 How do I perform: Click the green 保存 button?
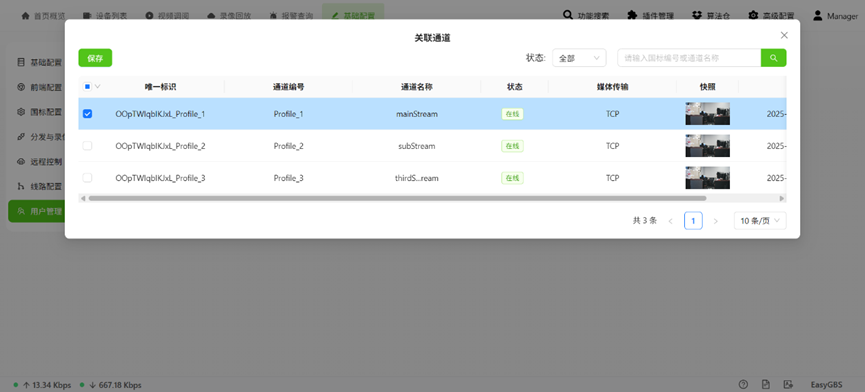point(95,58)
